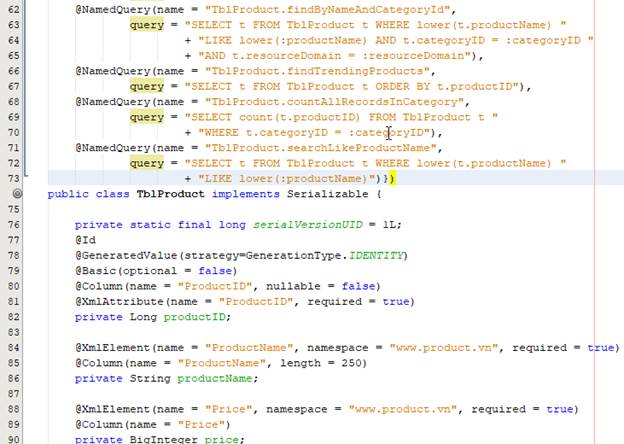This screenshot has width=624, height=444.
Task: Click true value of required on line 81
Action: point(396,301)
